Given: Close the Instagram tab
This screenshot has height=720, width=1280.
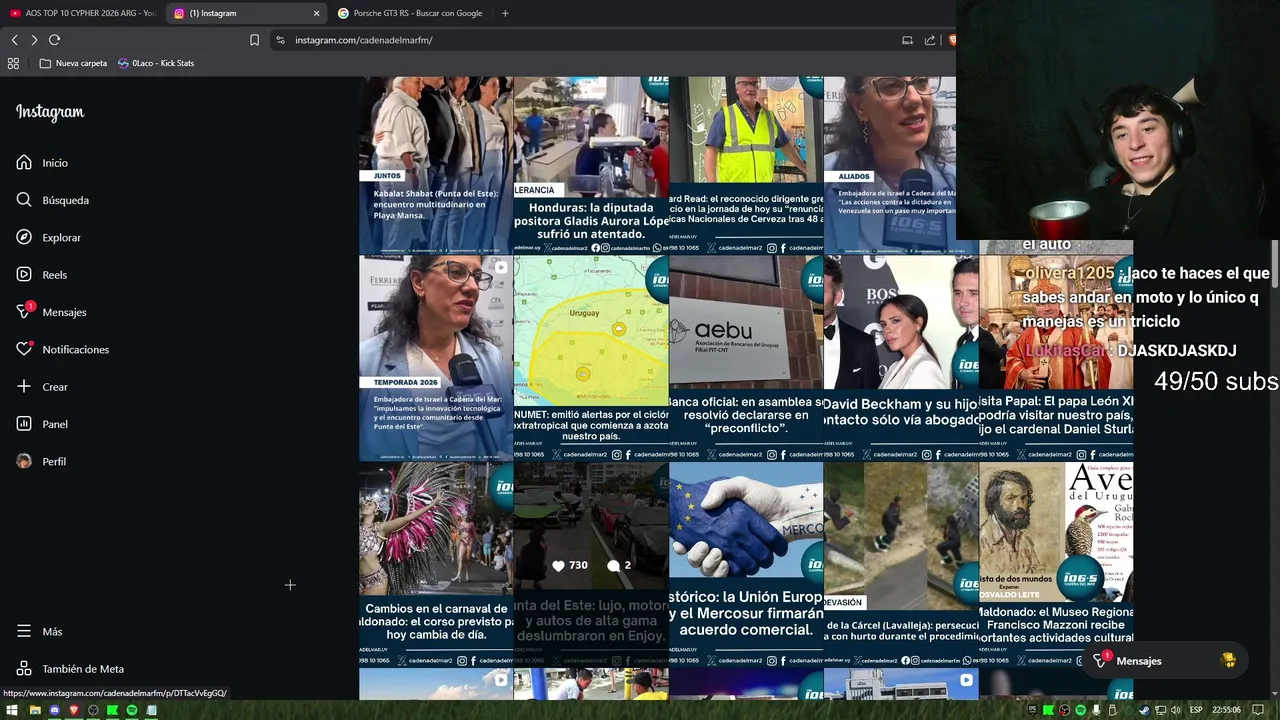Looking at the screenshot, I should tap(317, 13).
